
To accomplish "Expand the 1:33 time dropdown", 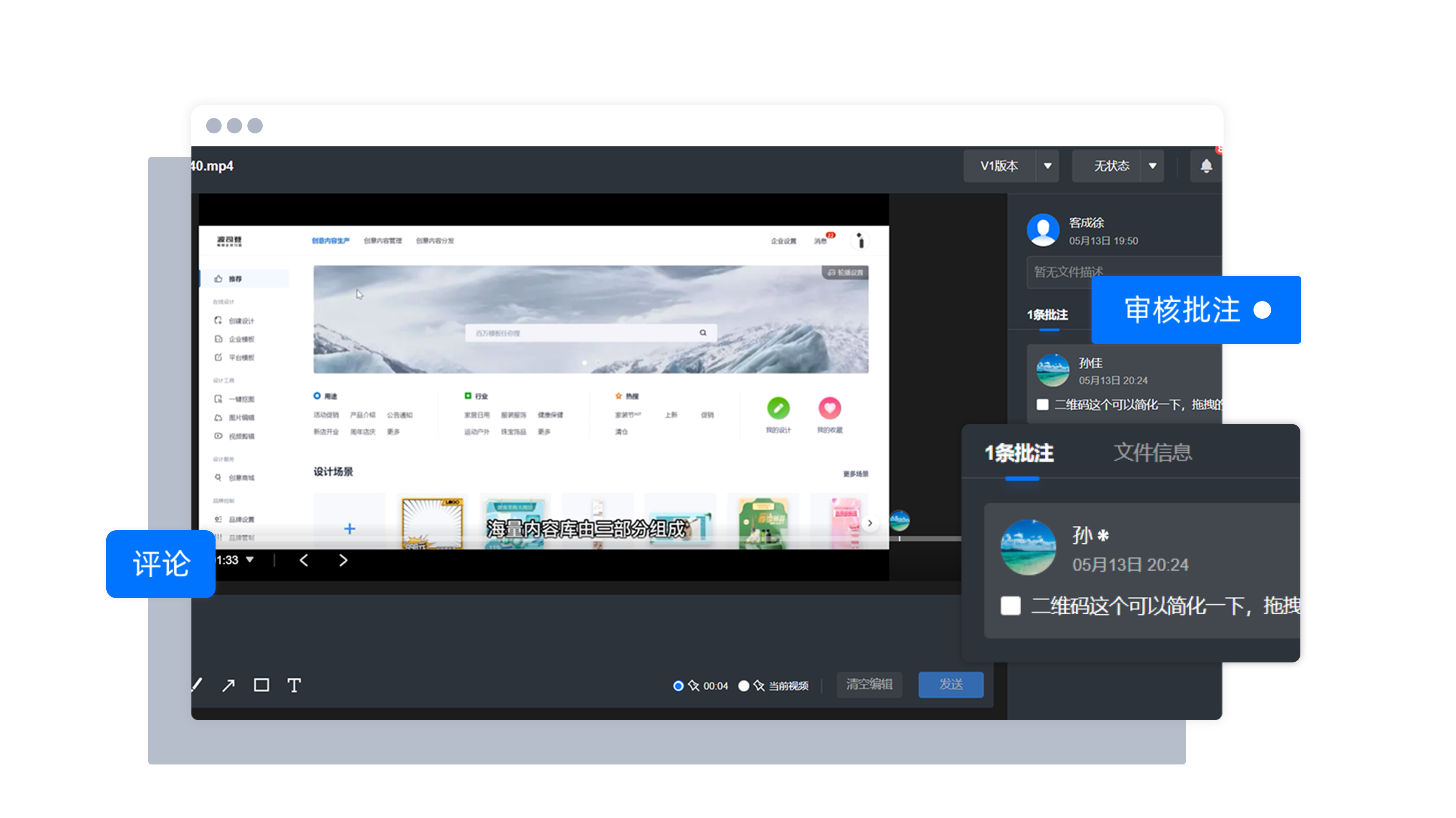I will pos(250,559).
